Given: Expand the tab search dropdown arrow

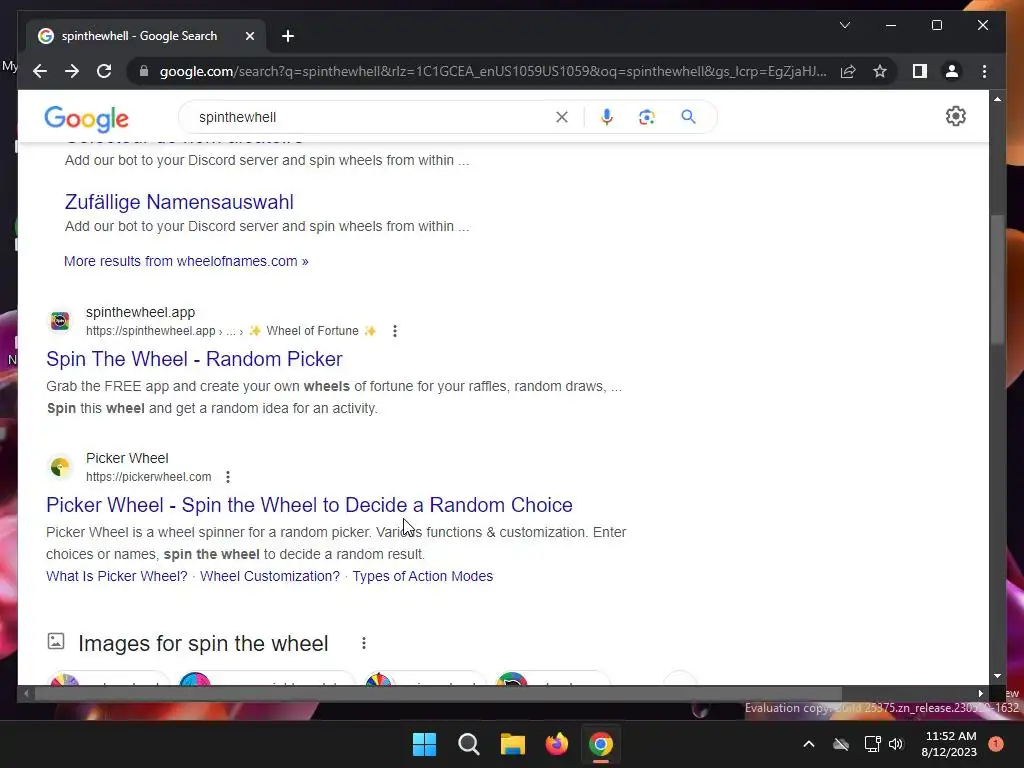Looking at the screenshot, I should [844, 25].
